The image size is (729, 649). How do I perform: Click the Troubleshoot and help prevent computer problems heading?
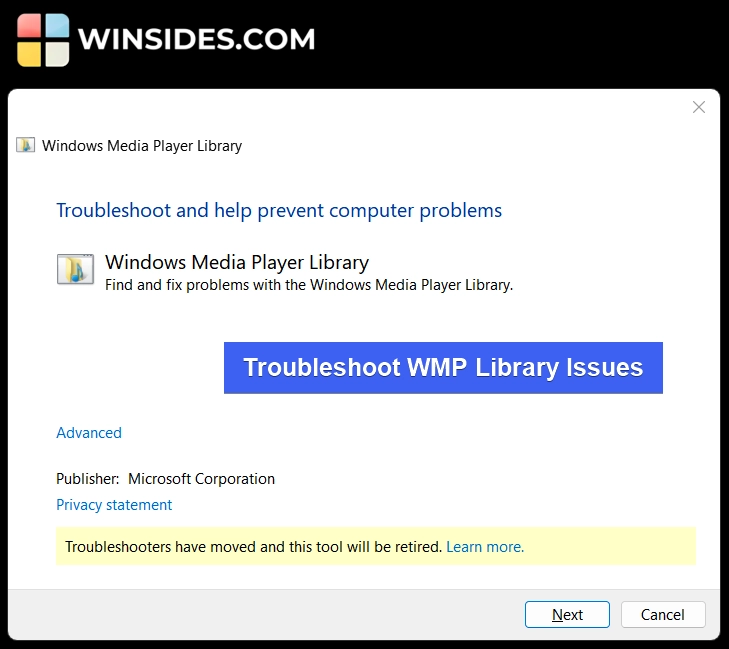click(x=279, y=211)
